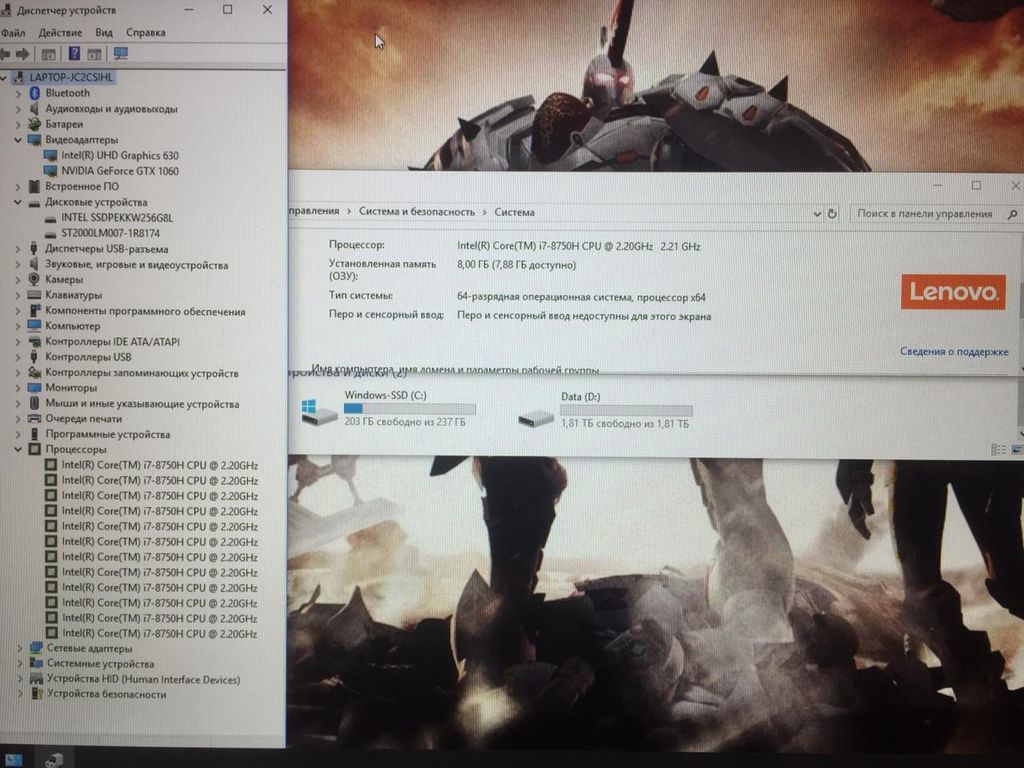This screenshot has height=768, width=1024.
Task: Click the Data (D:) usage bar
Action: point(626,411)
